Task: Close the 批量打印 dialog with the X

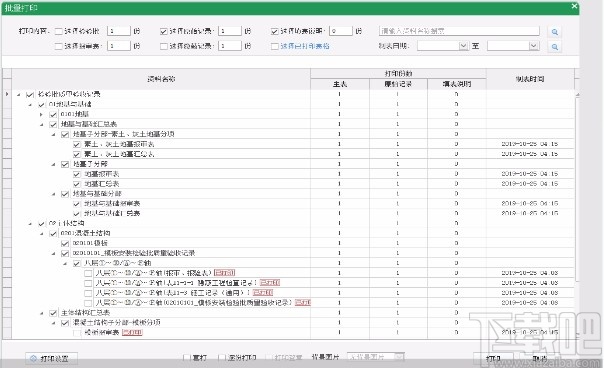Action: [x=574, y=6]
